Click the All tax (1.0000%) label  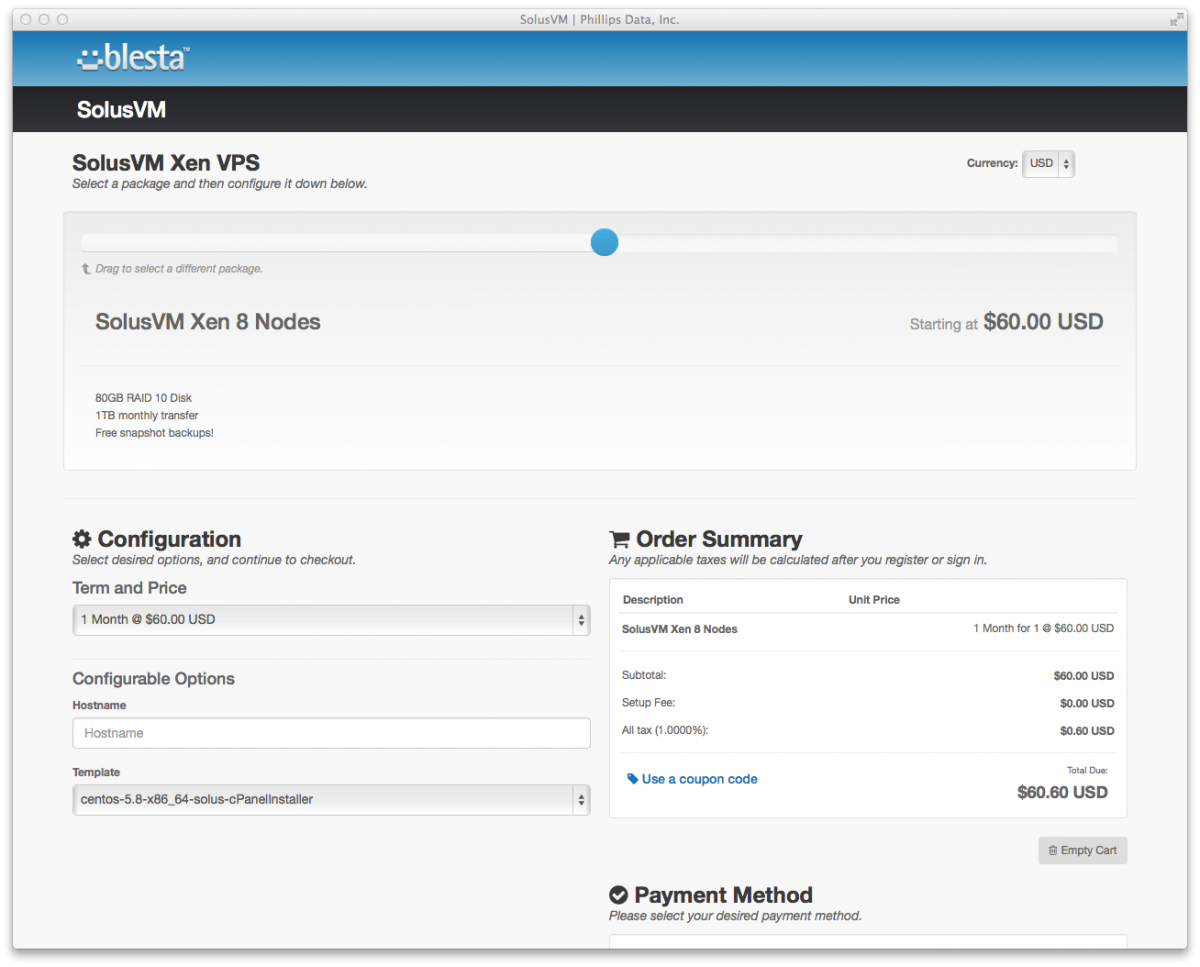click(665, 730)
